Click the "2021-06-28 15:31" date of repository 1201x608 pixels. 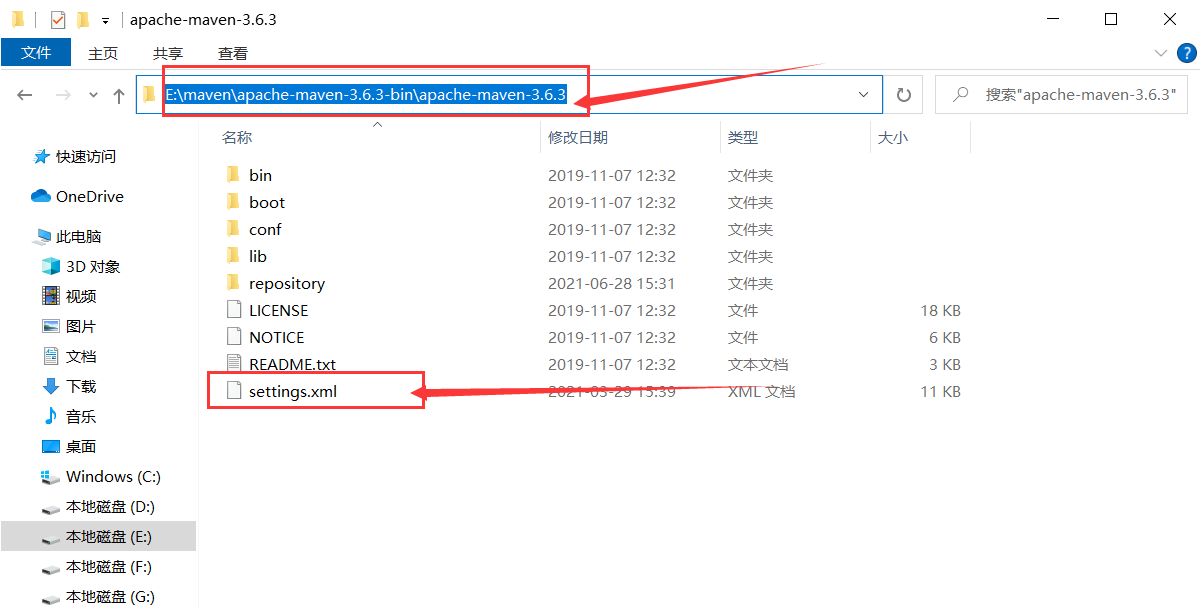point(612,283)
